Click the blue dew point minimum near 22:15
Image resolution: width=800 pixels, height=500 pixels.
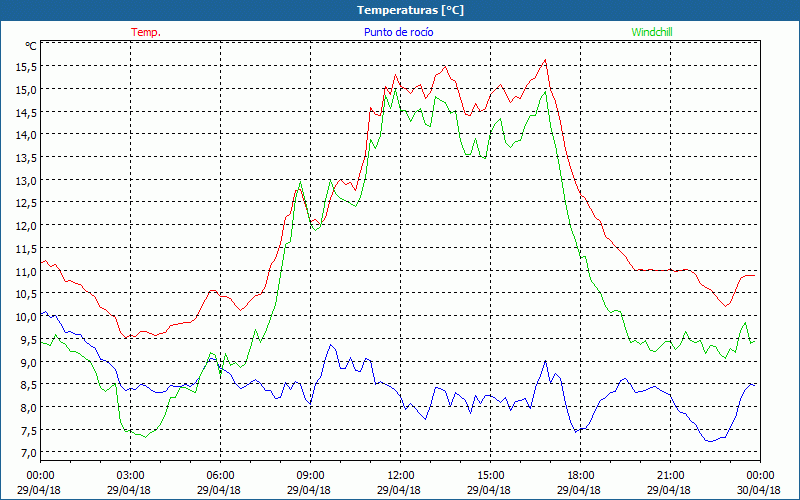click(x=710, y=441)
